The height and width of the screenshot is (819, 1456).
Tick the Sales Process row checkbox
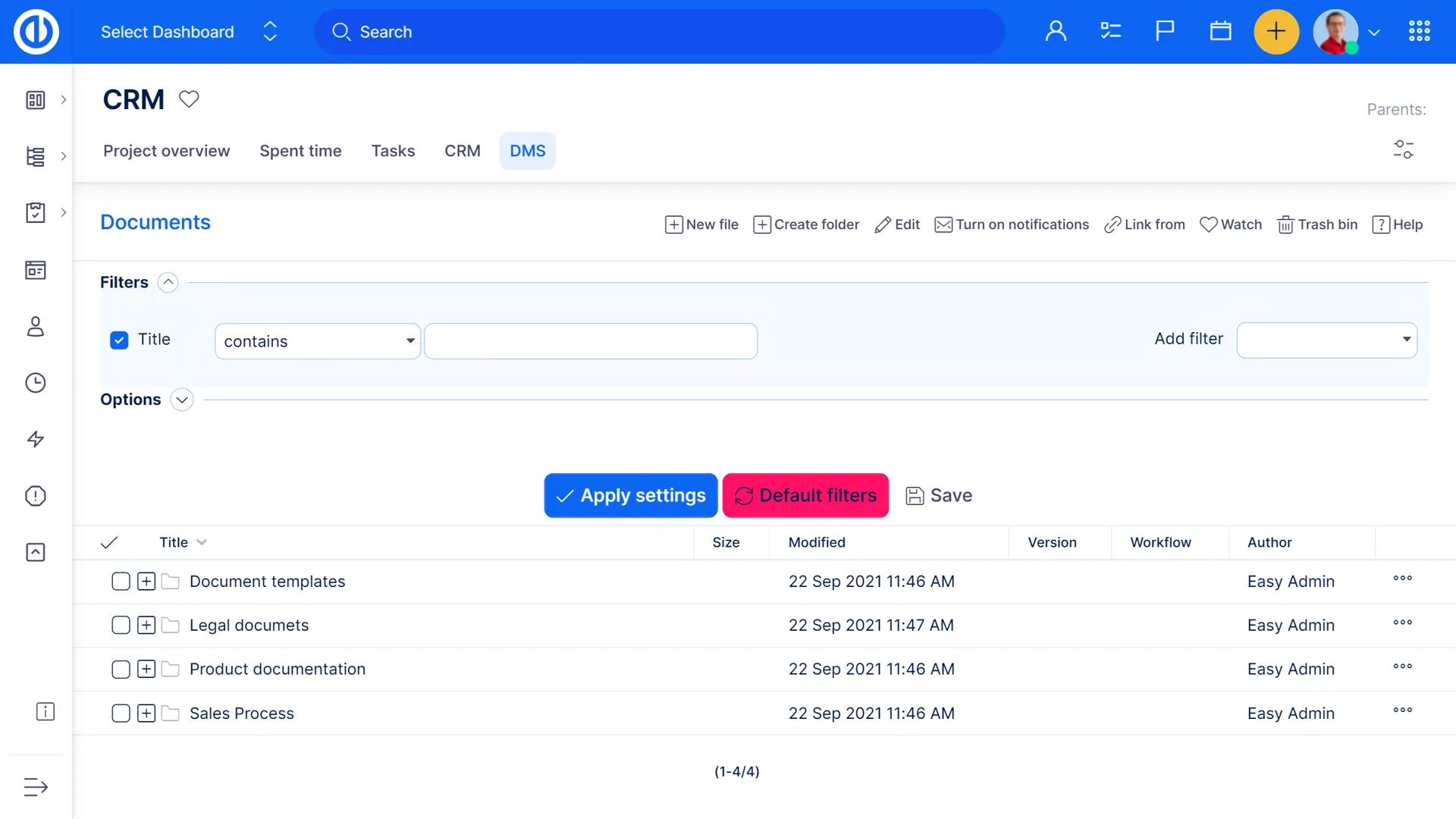[121, 714]
